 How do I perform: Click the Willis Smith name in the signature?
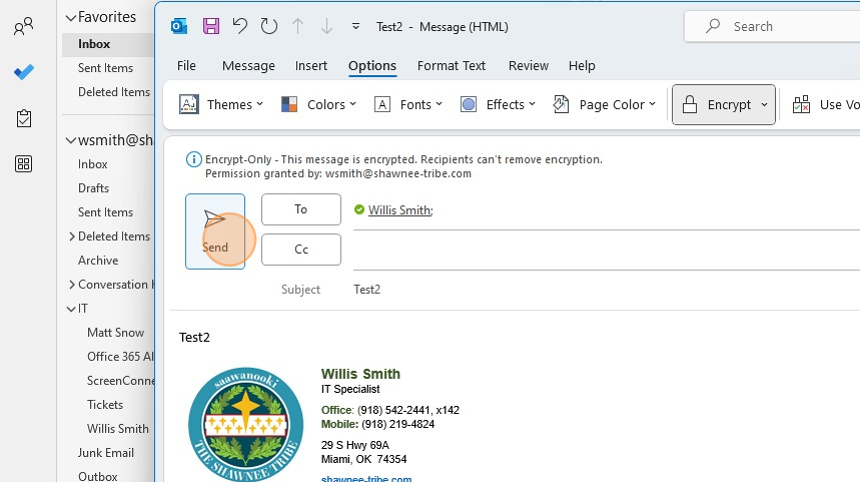[x=360, y=374]
